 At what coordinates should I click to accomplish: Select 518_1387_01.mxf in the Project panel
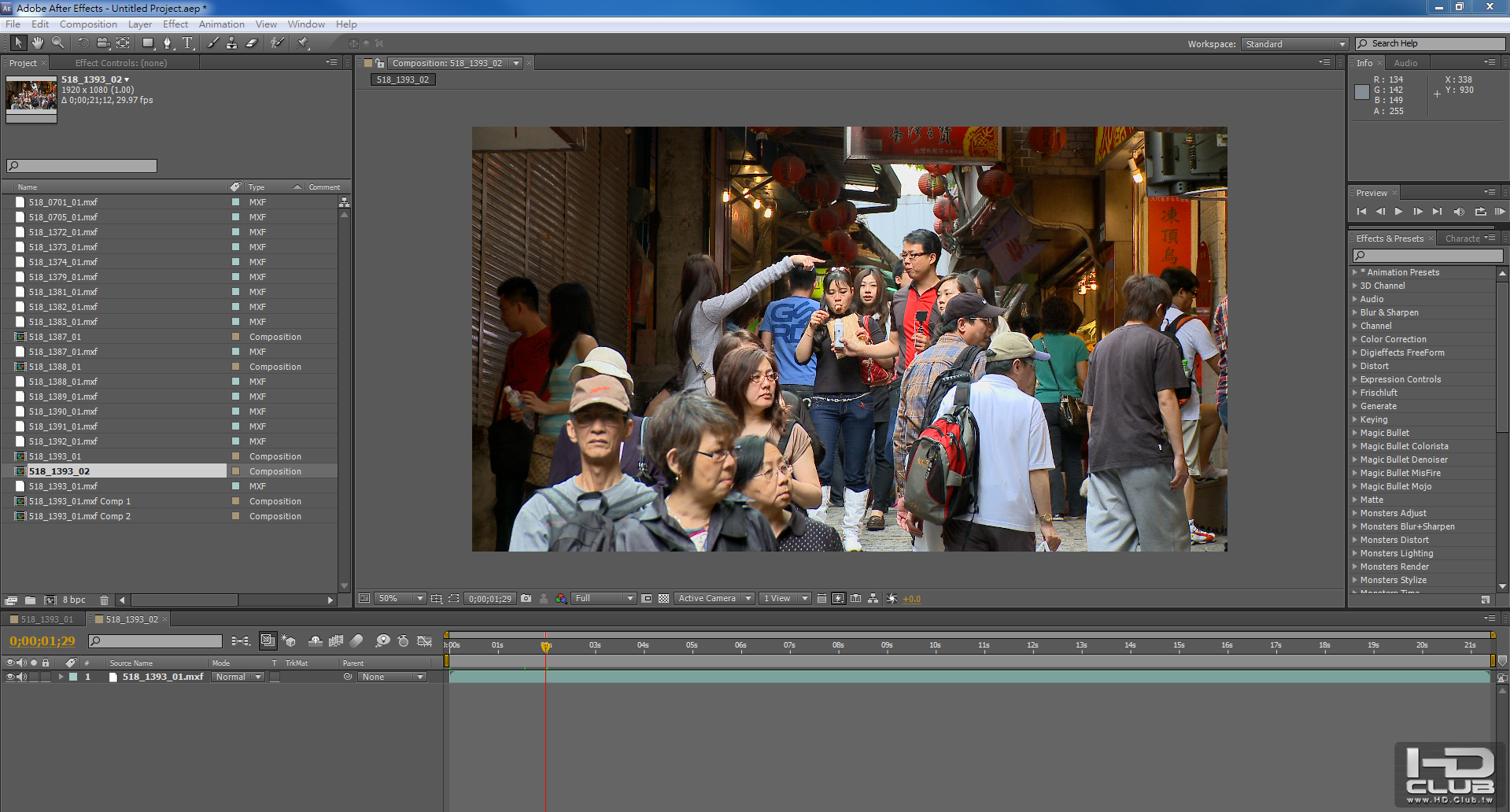tap(63, 352)
